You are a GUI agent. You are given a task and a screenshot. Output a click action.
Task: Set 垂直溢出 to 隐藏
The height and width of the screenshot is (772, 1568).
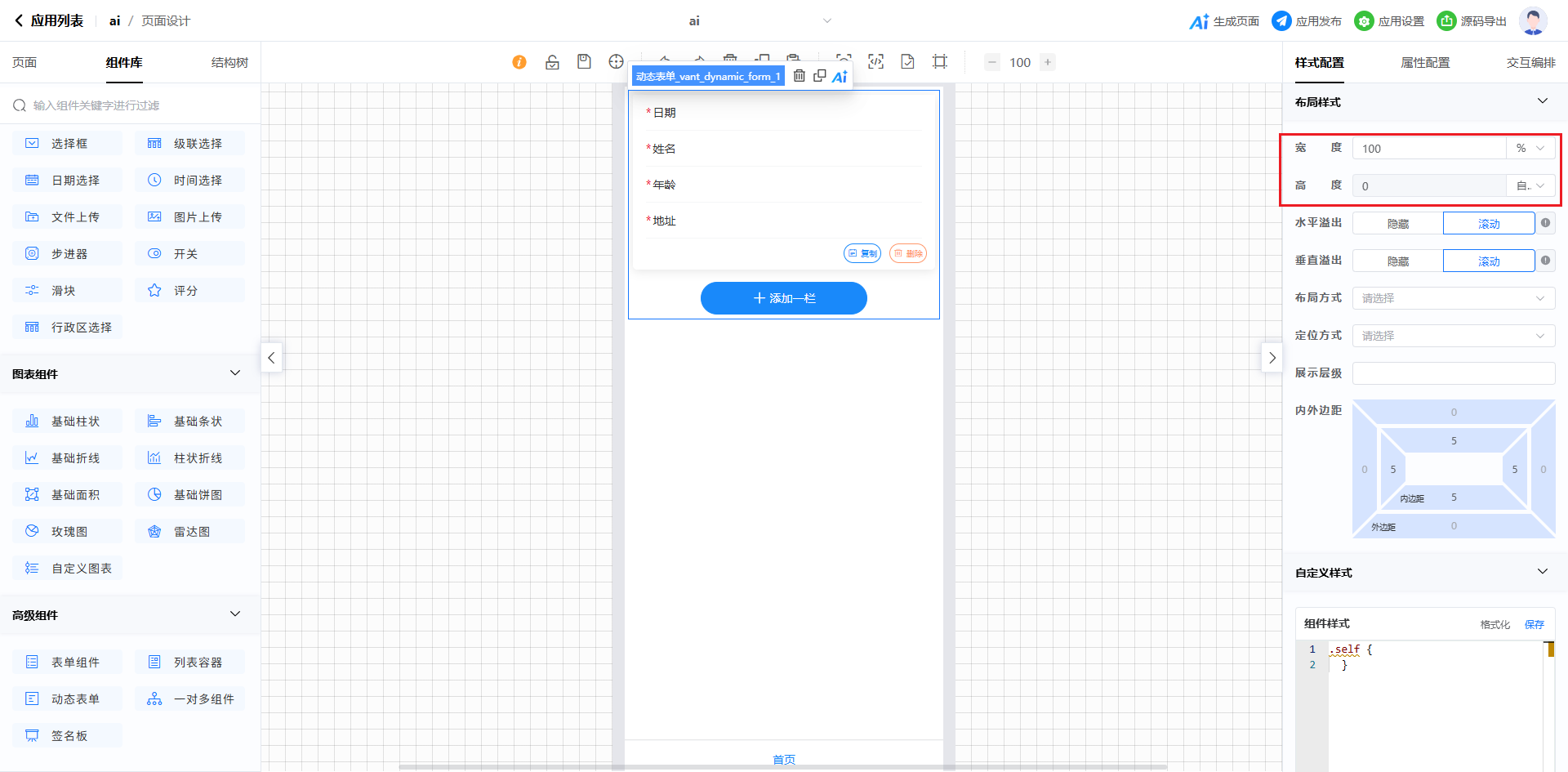pyautogui.click(x=1397, y=261)
